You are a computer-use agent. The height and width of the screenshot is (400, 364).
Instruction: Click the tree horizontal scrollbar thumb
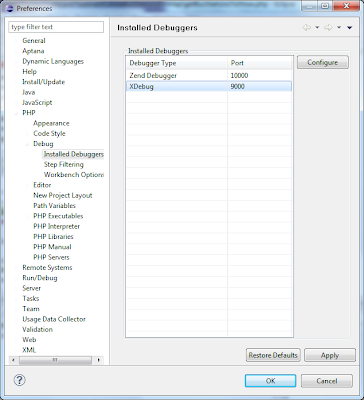click(x=55, y=360)
